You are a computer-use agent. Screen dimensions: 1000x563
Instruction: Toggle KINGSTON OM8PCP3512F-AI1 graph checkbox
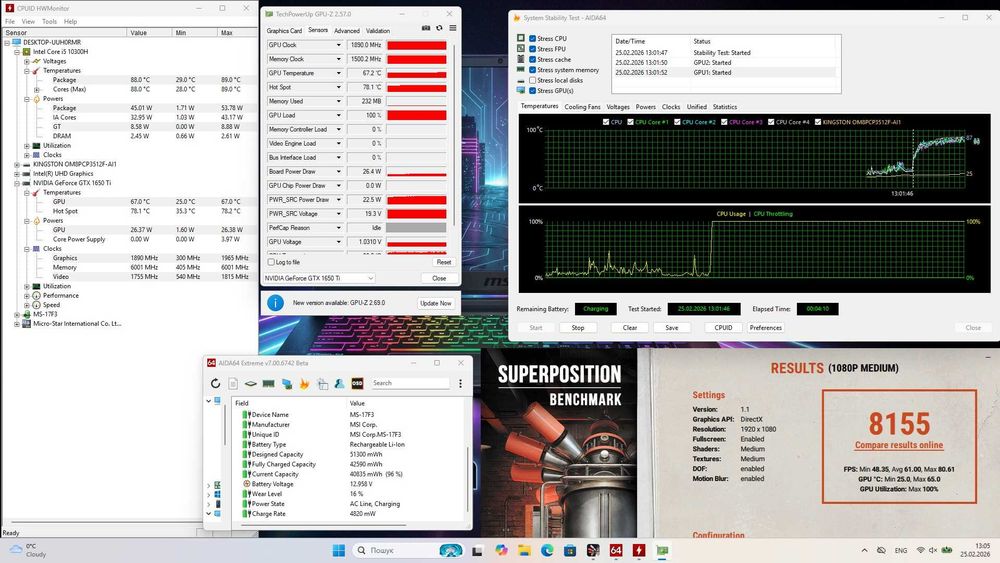click(818, 122)
